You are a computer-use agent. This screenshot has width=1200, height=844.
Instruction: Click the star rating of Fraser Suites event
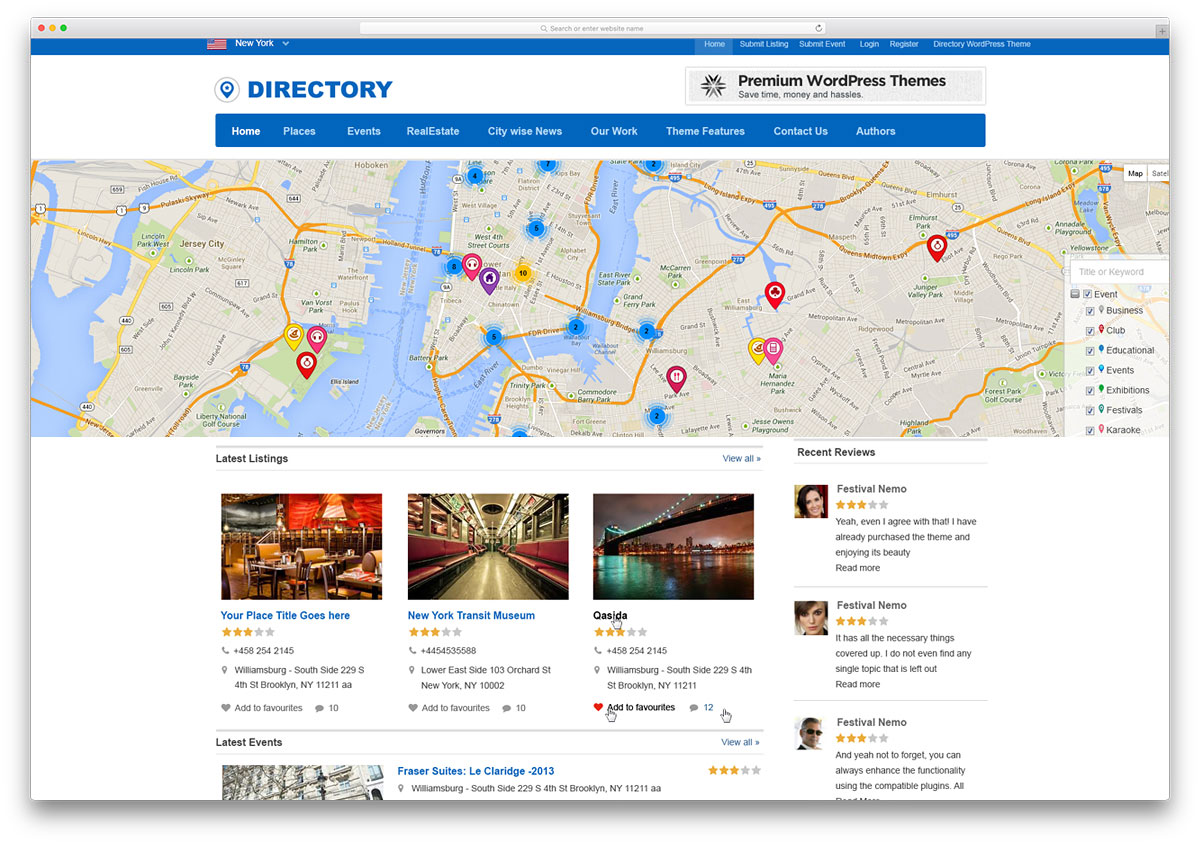(734, 771)
